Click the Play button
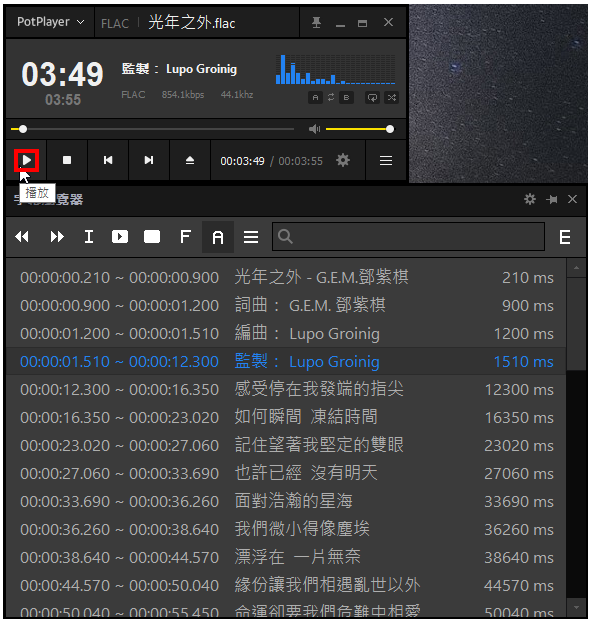Viewport: 594px width, 624px height. pos(26,160)
